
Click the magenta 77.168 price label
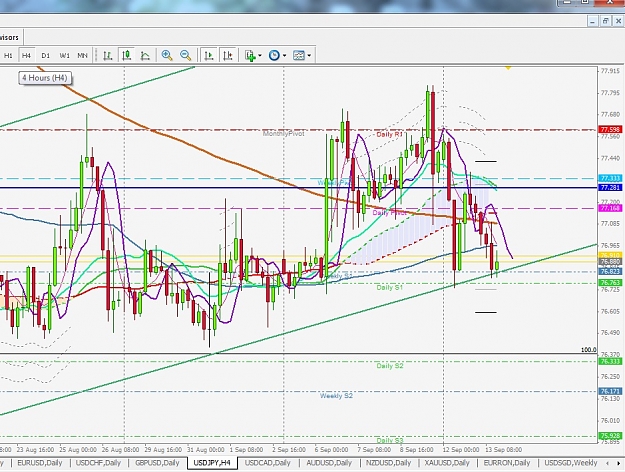coord(610,208)
